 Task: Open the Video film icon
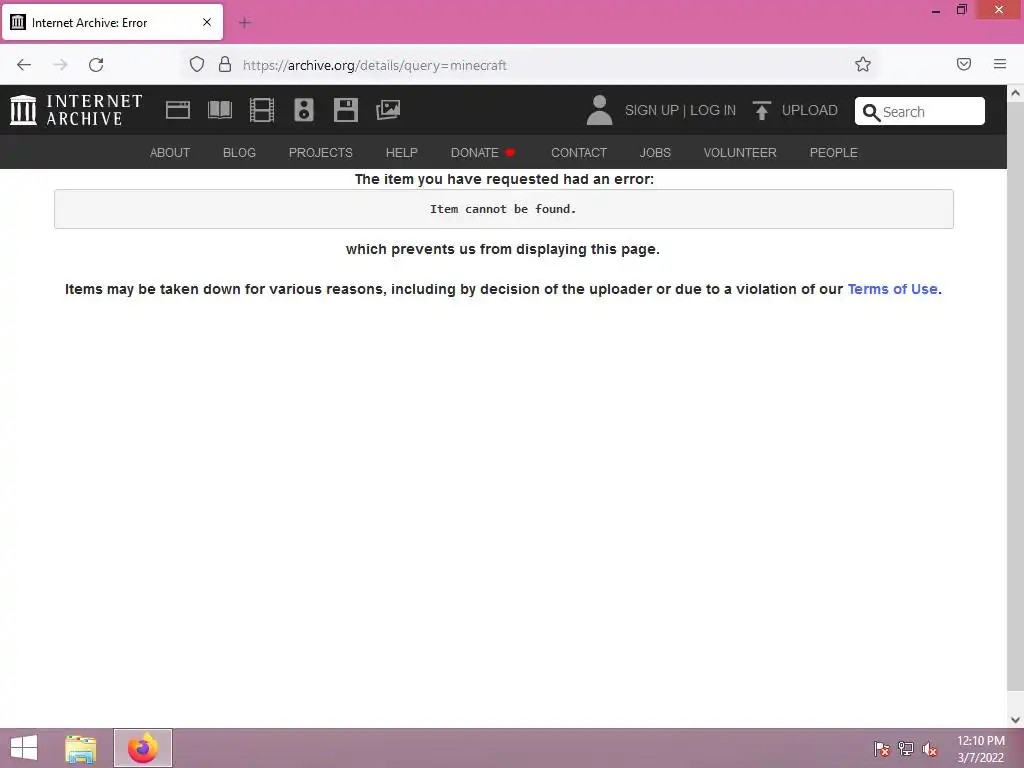point(262,110)
